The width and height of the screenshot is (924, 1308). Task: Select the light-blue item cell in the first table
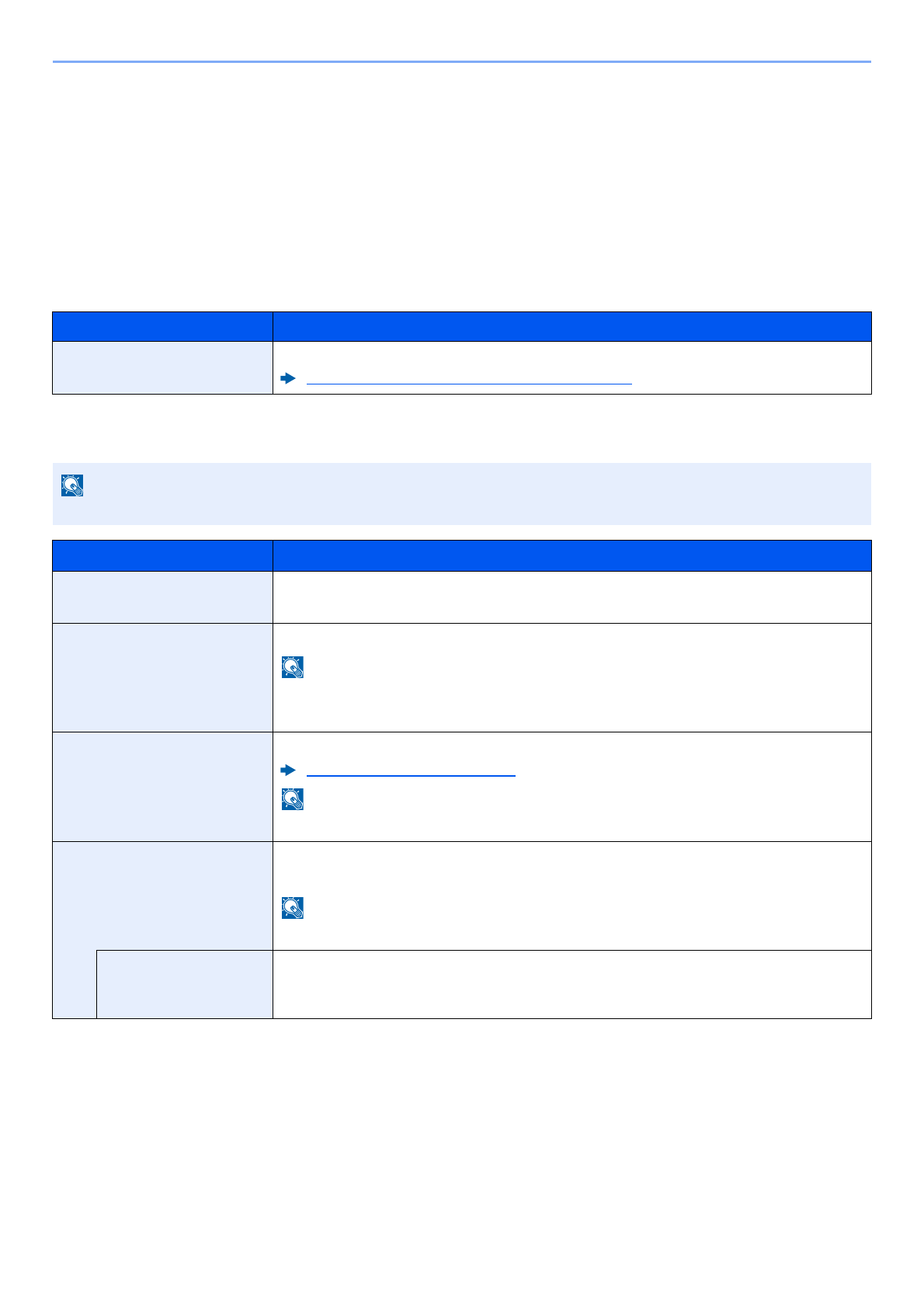[162, 367]
